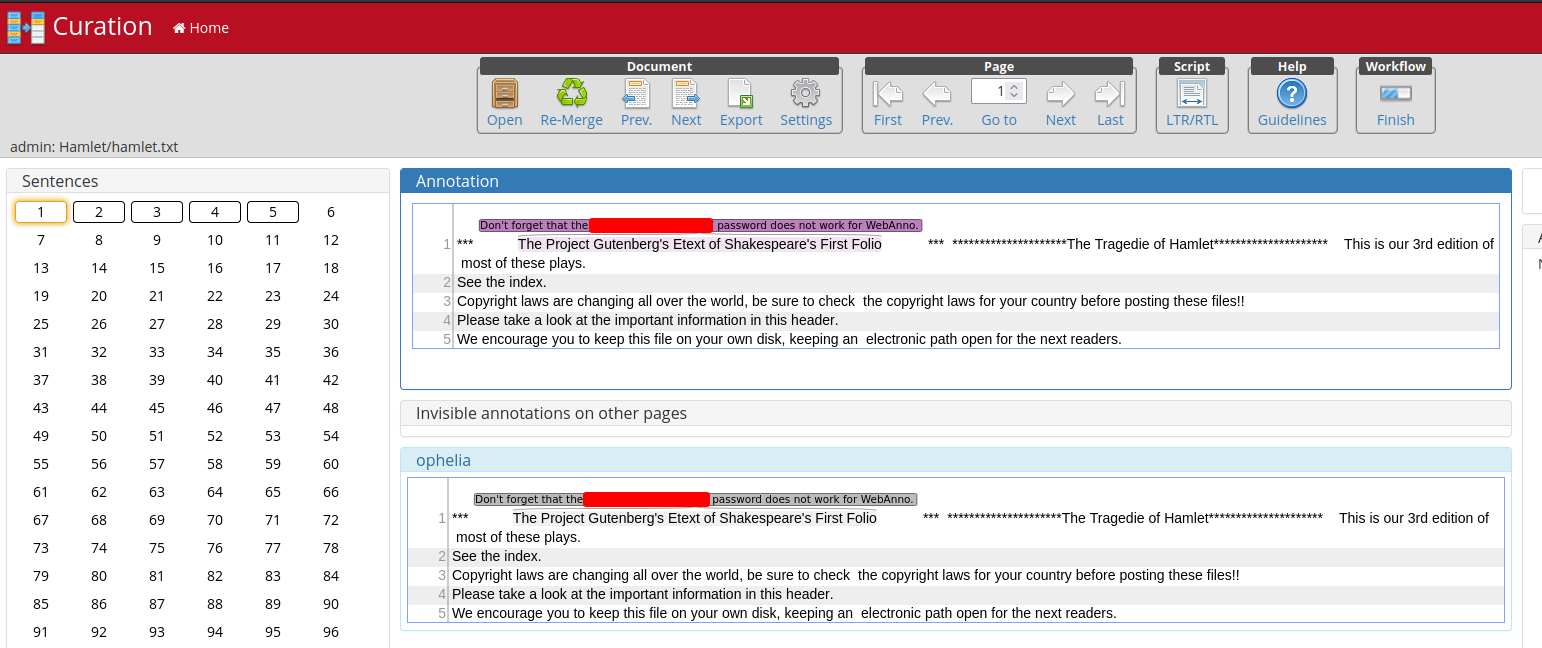The height and width of the screenshot is (648, 1542).
Task: Click 'See the index.' in Annotation panel
Action: (x=502, y=282)
